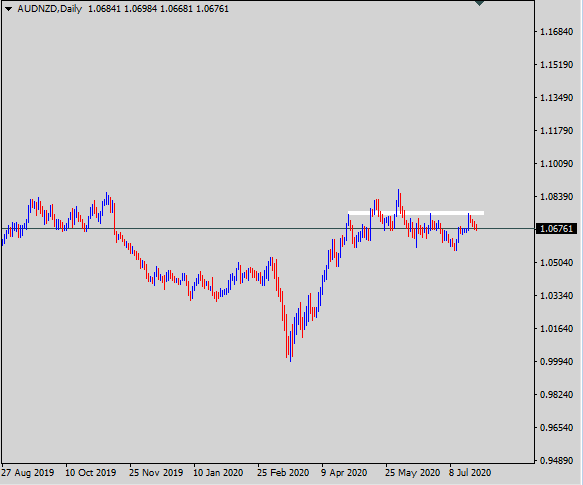Click the 27 Aug 2019 date label
Viewport: 583px width, 485px height.
point(28,473)
